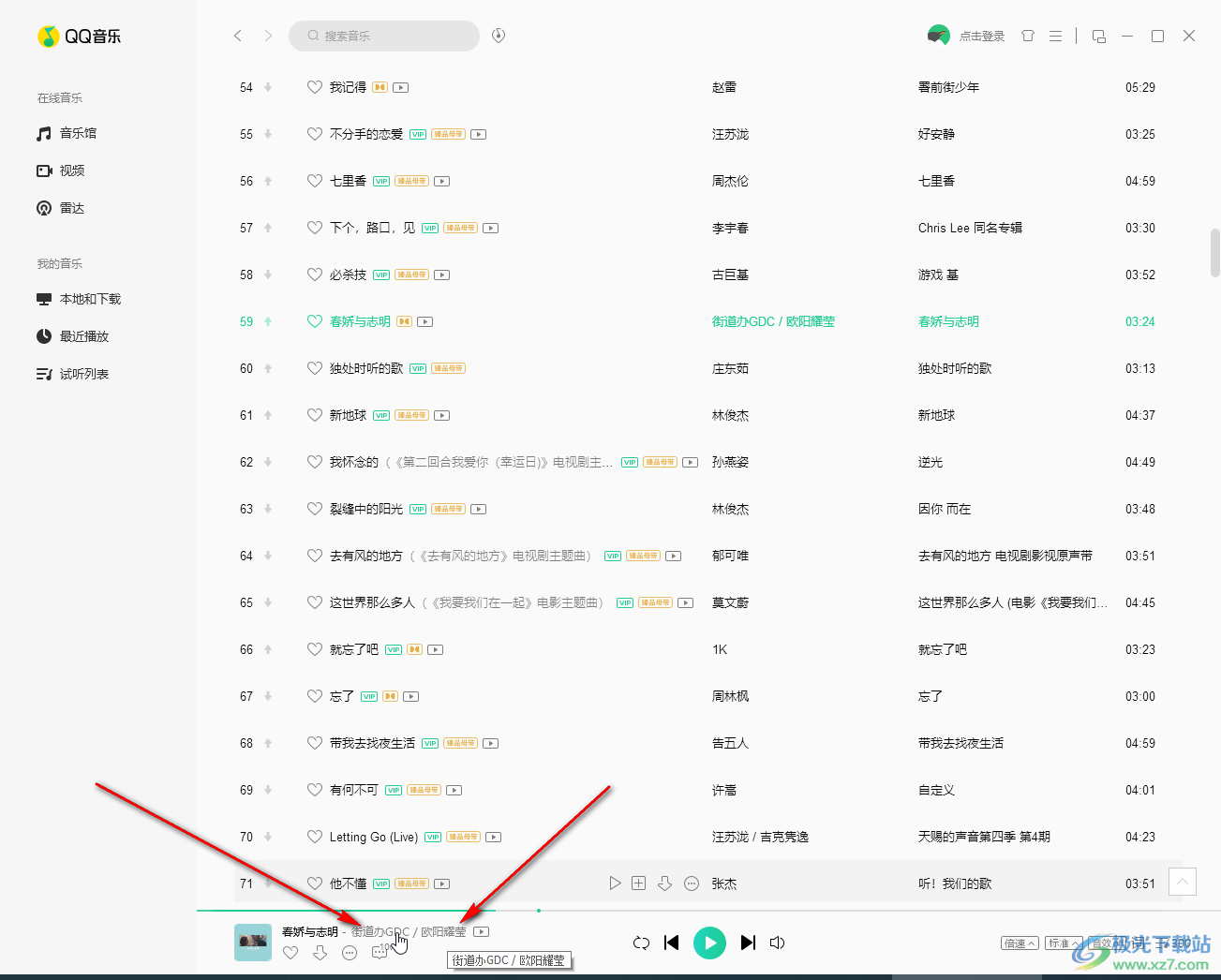
Task: Go forward with the right arrow
Action: [268, 36]
